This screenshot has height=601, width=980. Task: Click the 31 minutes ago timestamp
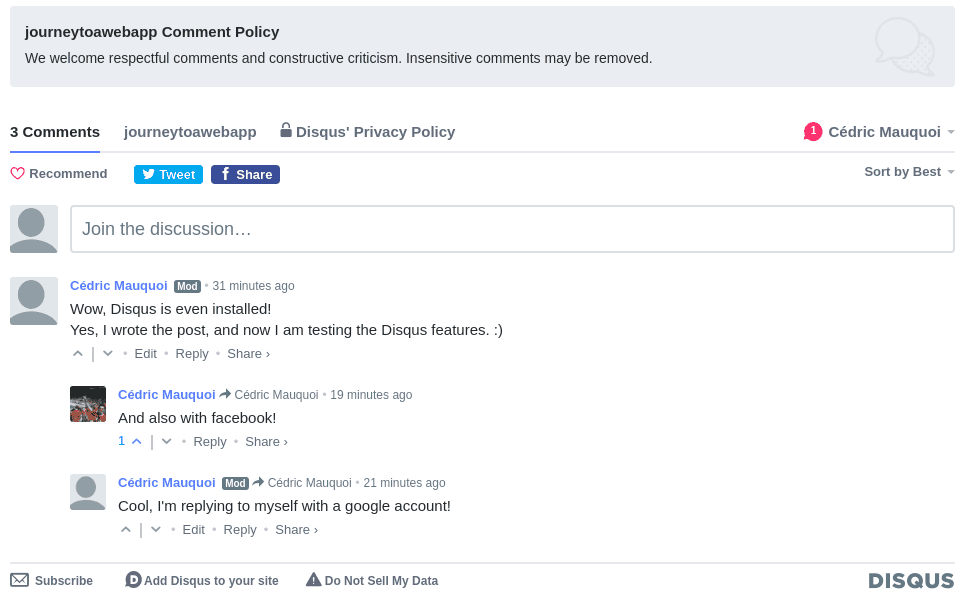pyautogui.click(x=253, y=286)
